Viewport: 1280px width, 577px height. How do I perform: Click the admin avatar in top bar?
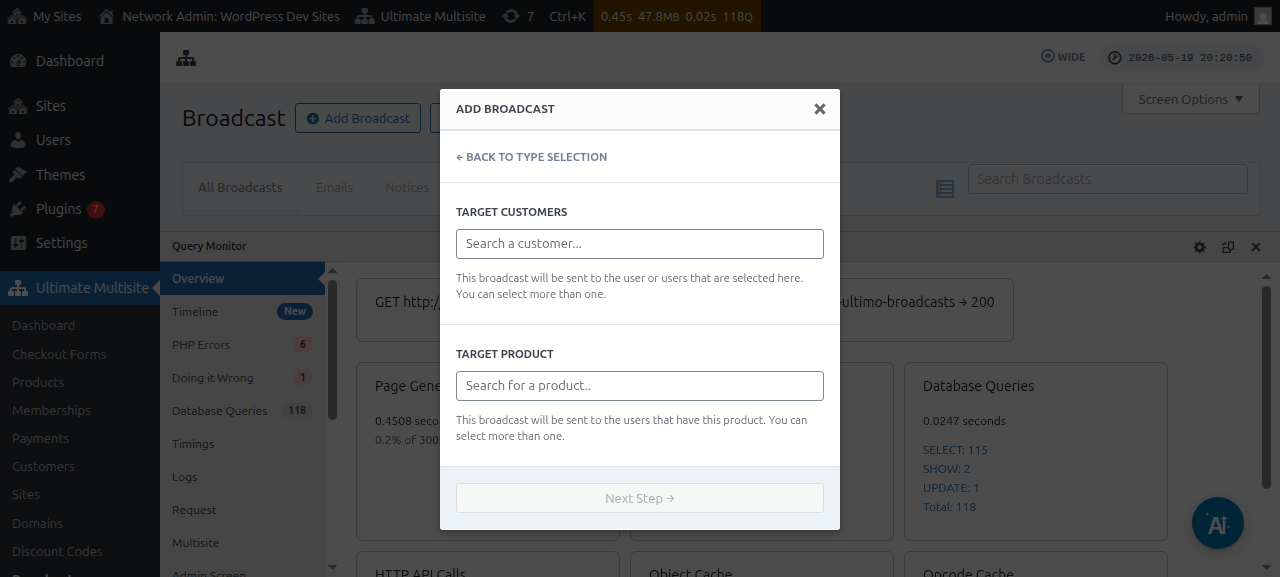pyautogui.click(x=1263, y=16)
